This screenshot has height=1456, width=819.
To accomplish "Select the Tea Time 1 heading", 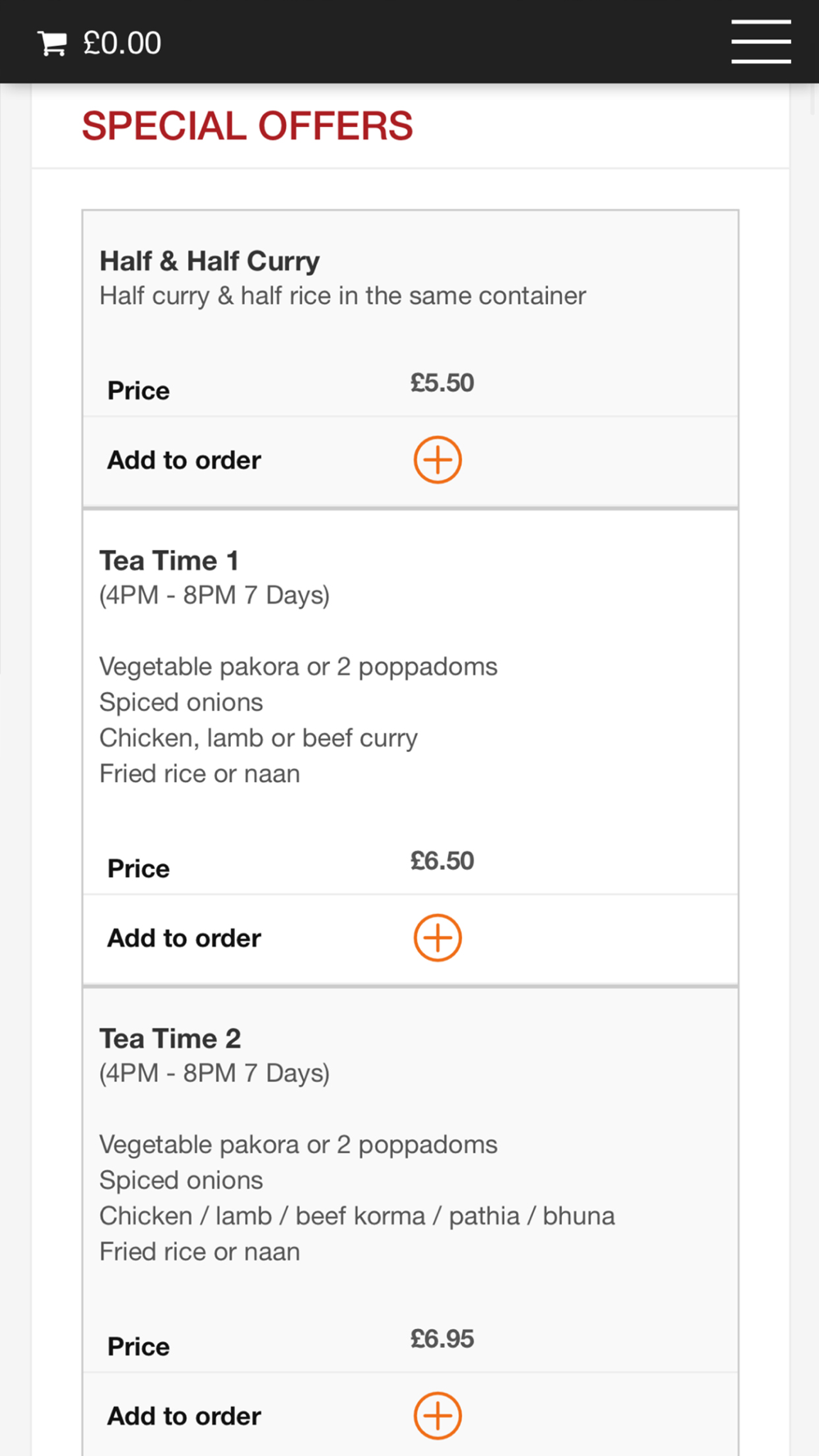I will pyautogui.click(x=169, y=561).
